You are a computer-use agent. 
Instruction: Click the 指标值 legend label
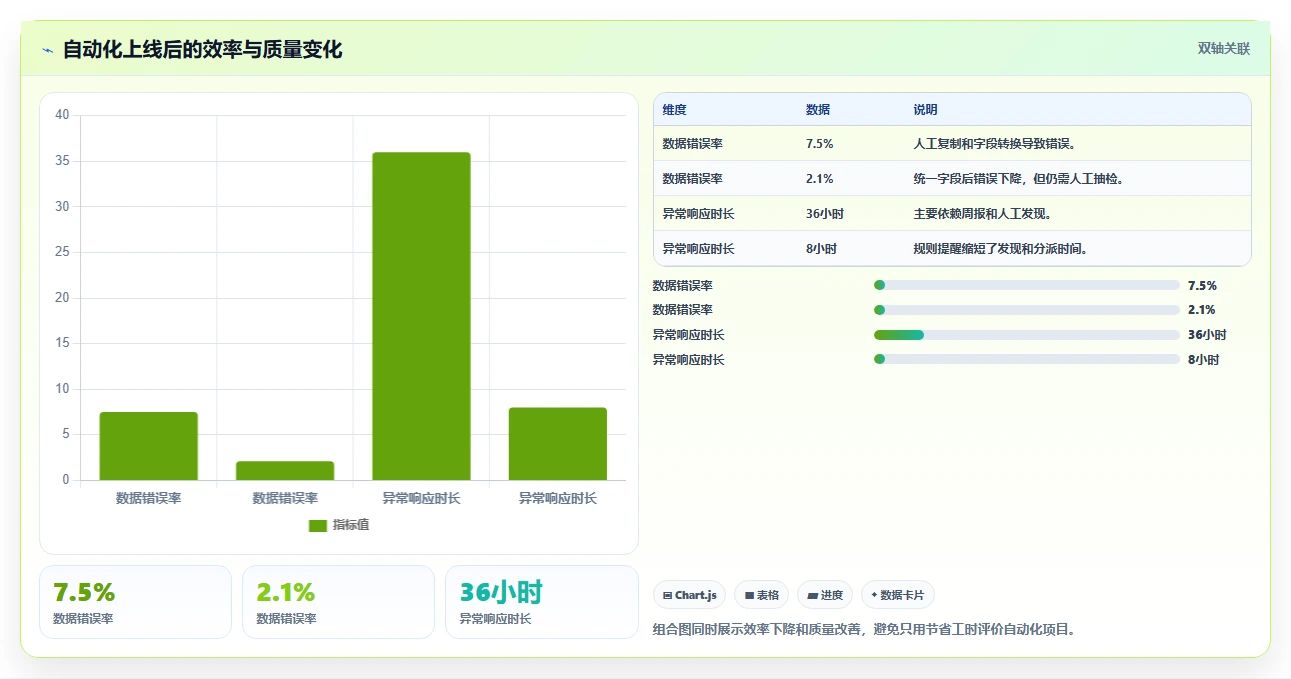pos(351,526)
